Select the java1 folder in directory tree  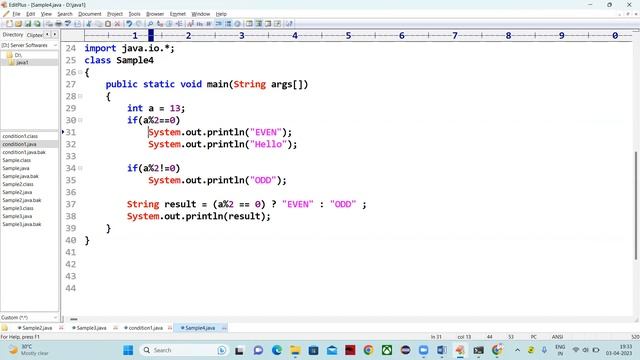click(22, 62)
